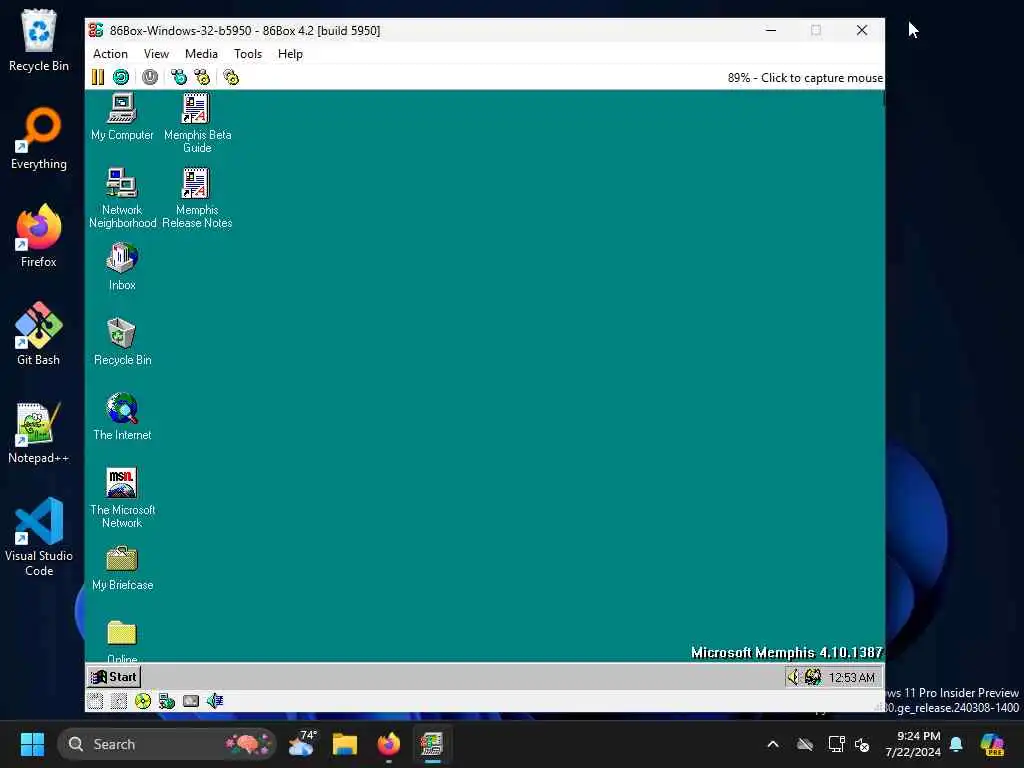The image size is (1024, 768).
Task: Click the Windows taskbar Search box
Action: click(x=167, y=744)
